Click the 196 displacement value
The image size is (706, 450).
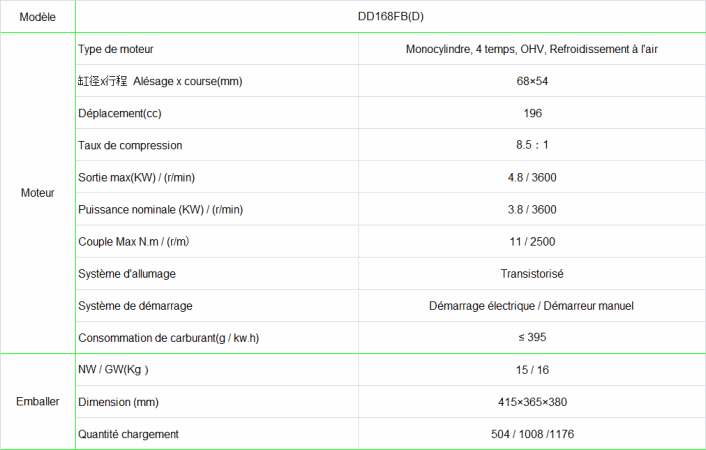click(532, 113)
